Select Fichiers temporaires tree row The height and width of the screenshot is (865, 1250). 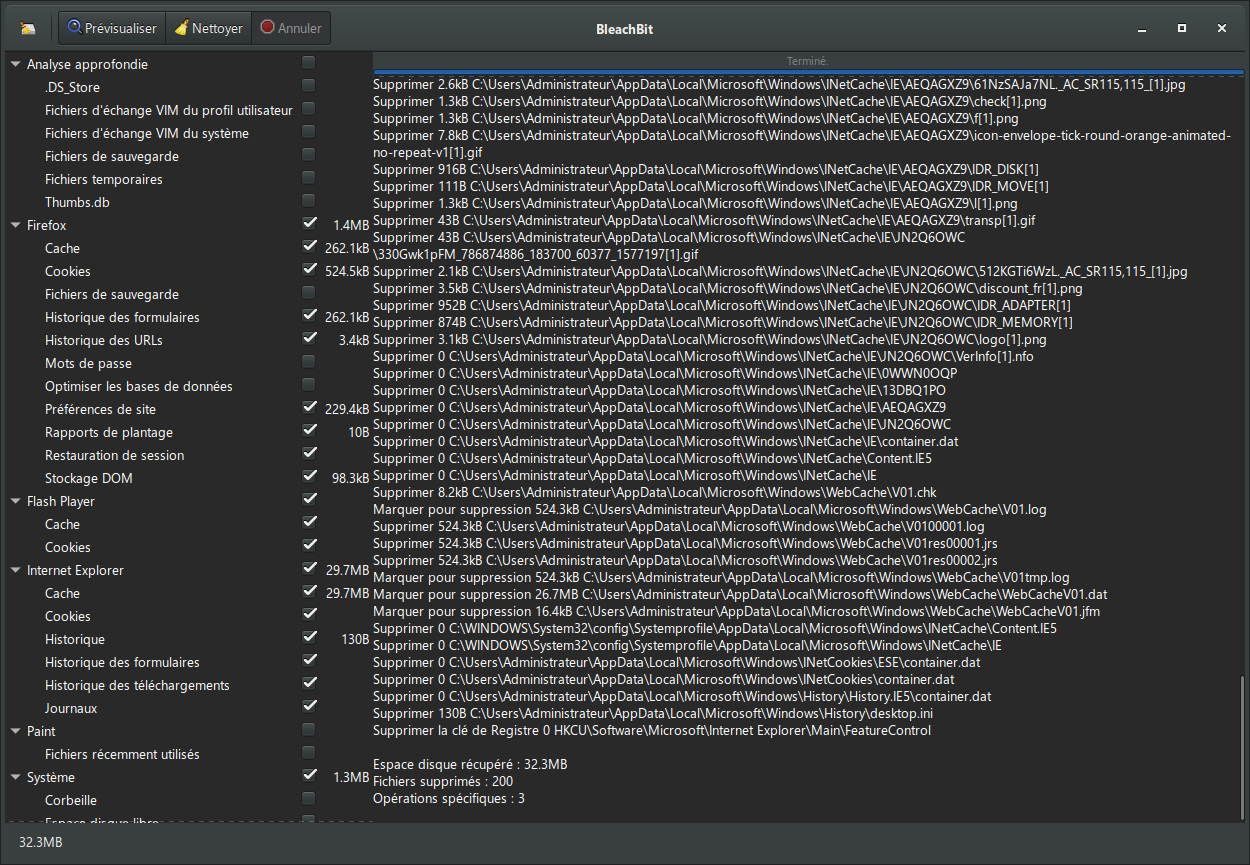click(187, 179)
